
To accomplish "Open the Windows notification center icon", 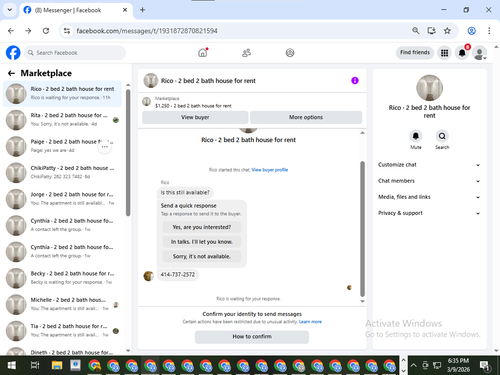I will (x=485, y=366).
